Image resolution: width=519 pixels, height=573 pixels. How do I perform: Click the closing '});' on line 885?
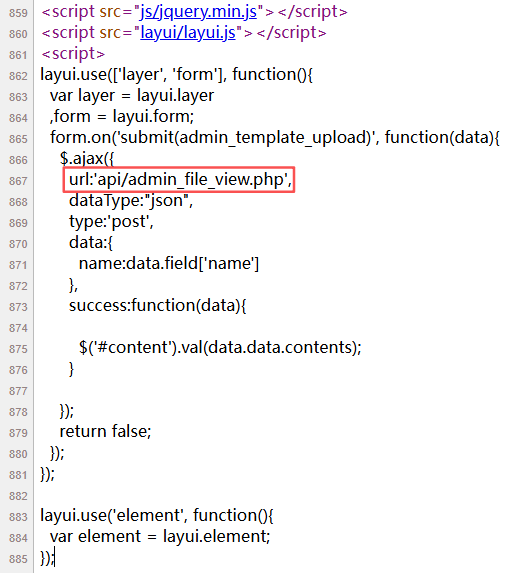pyautogui.click(x=47, y=558)
